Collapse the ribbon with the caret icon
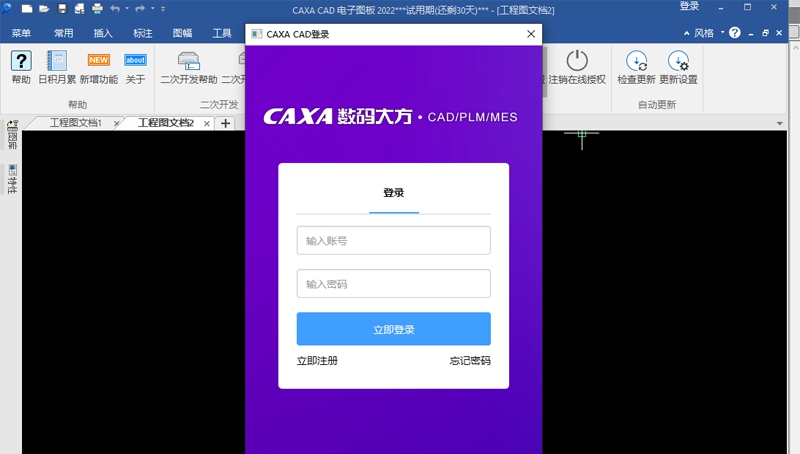The width and height of the screenshot is (800, 454). [687, 33]
